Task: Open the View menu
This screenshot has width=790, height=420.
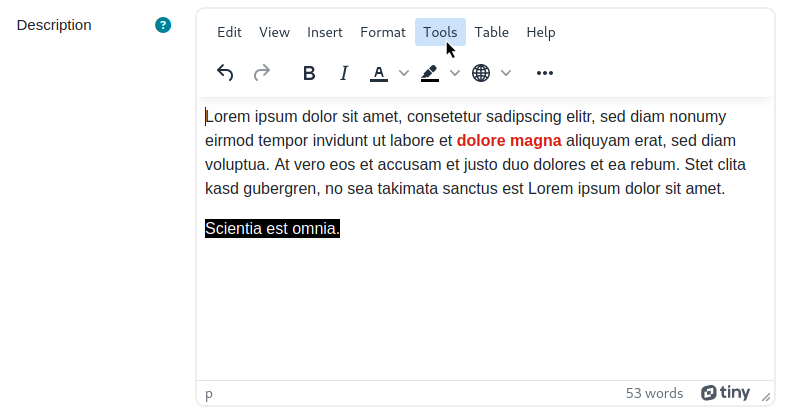Action: pos(274,32)
